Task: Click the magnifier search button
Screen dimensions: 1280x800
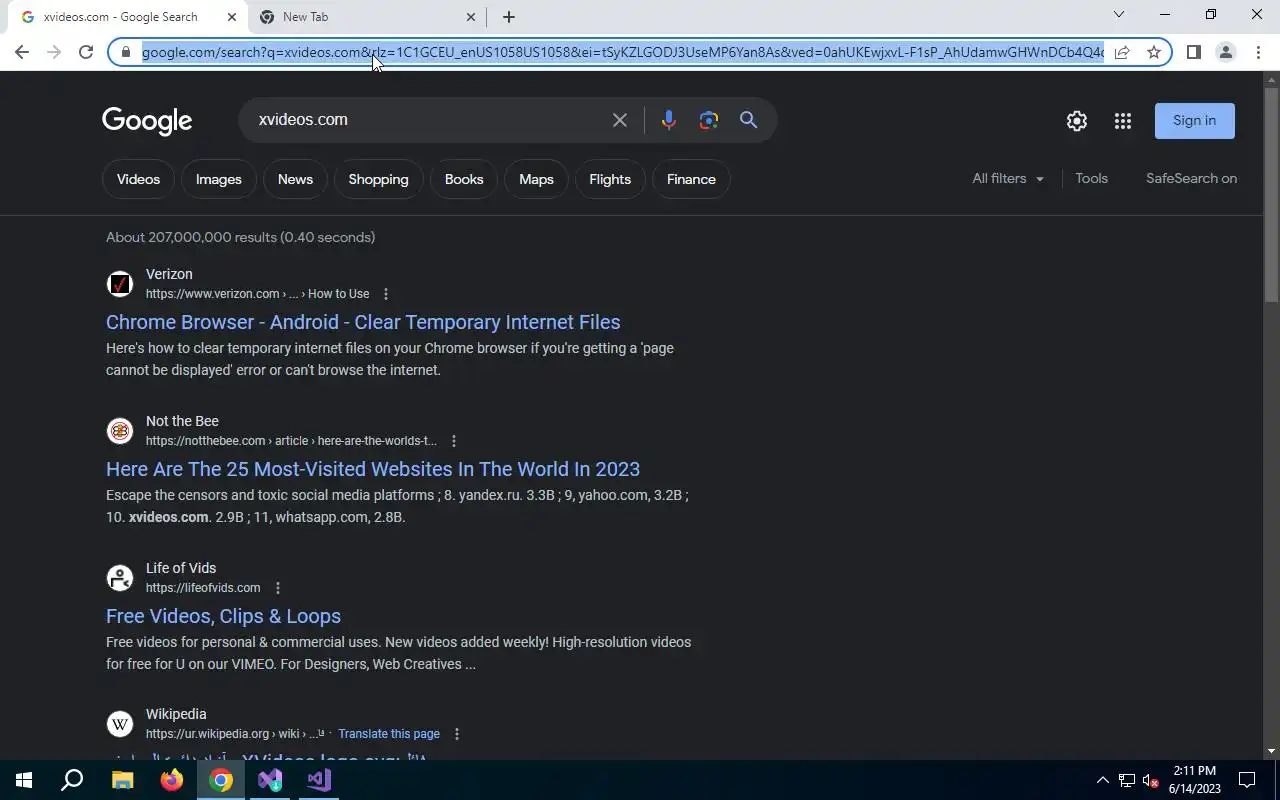Action: [x=748, y=120]
